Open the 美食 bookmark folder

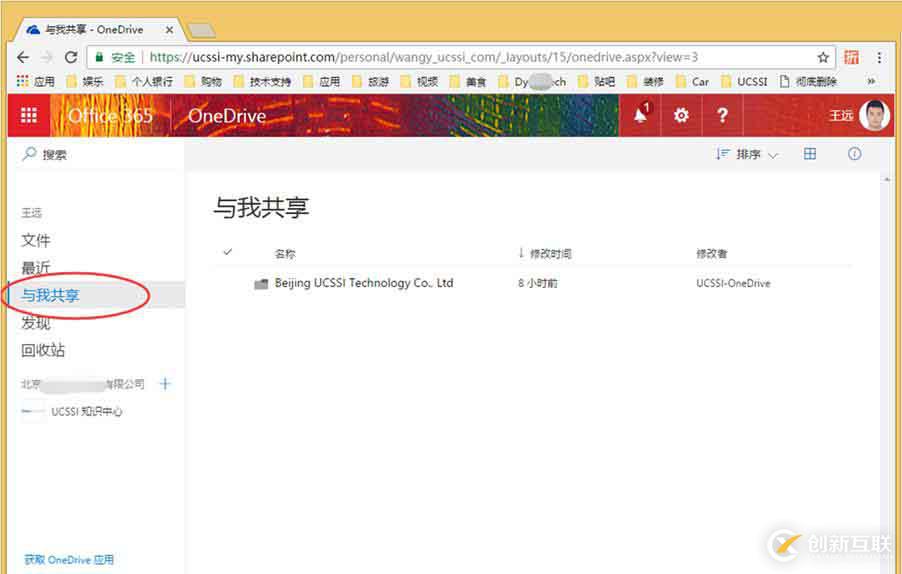click(x=468, y=82)
